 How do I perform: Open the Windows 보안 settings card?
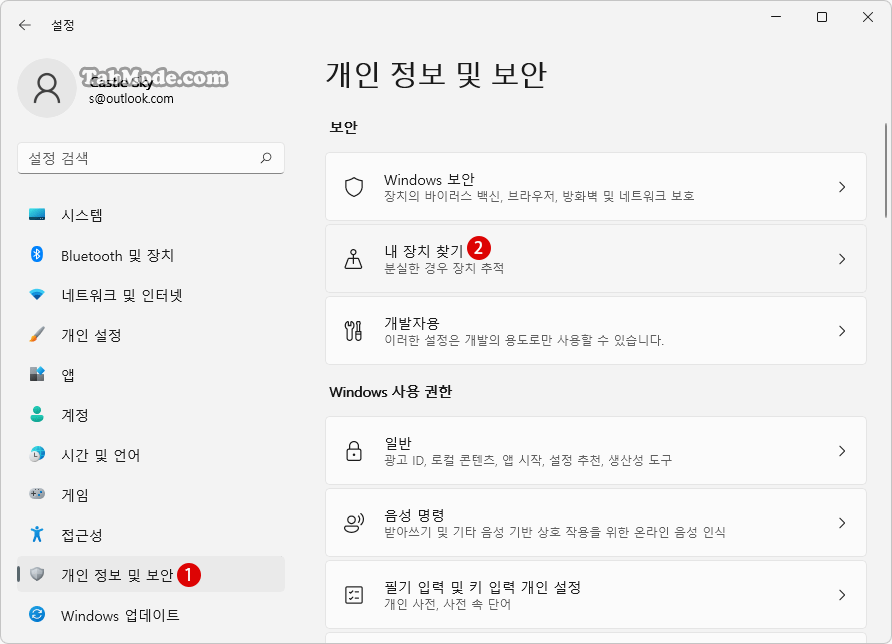pyautogui.click(x=596, y=187)
